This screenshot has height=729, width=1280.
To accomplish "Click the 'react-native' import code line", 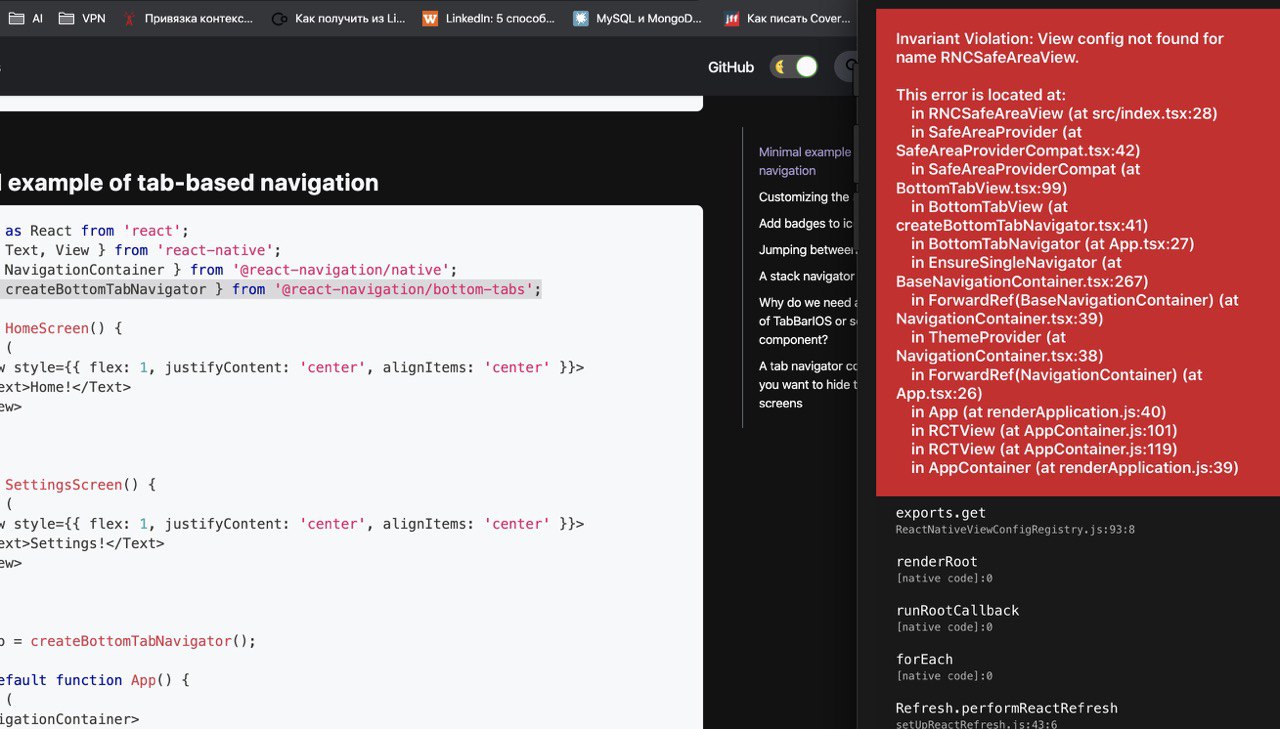I will 143,250.
